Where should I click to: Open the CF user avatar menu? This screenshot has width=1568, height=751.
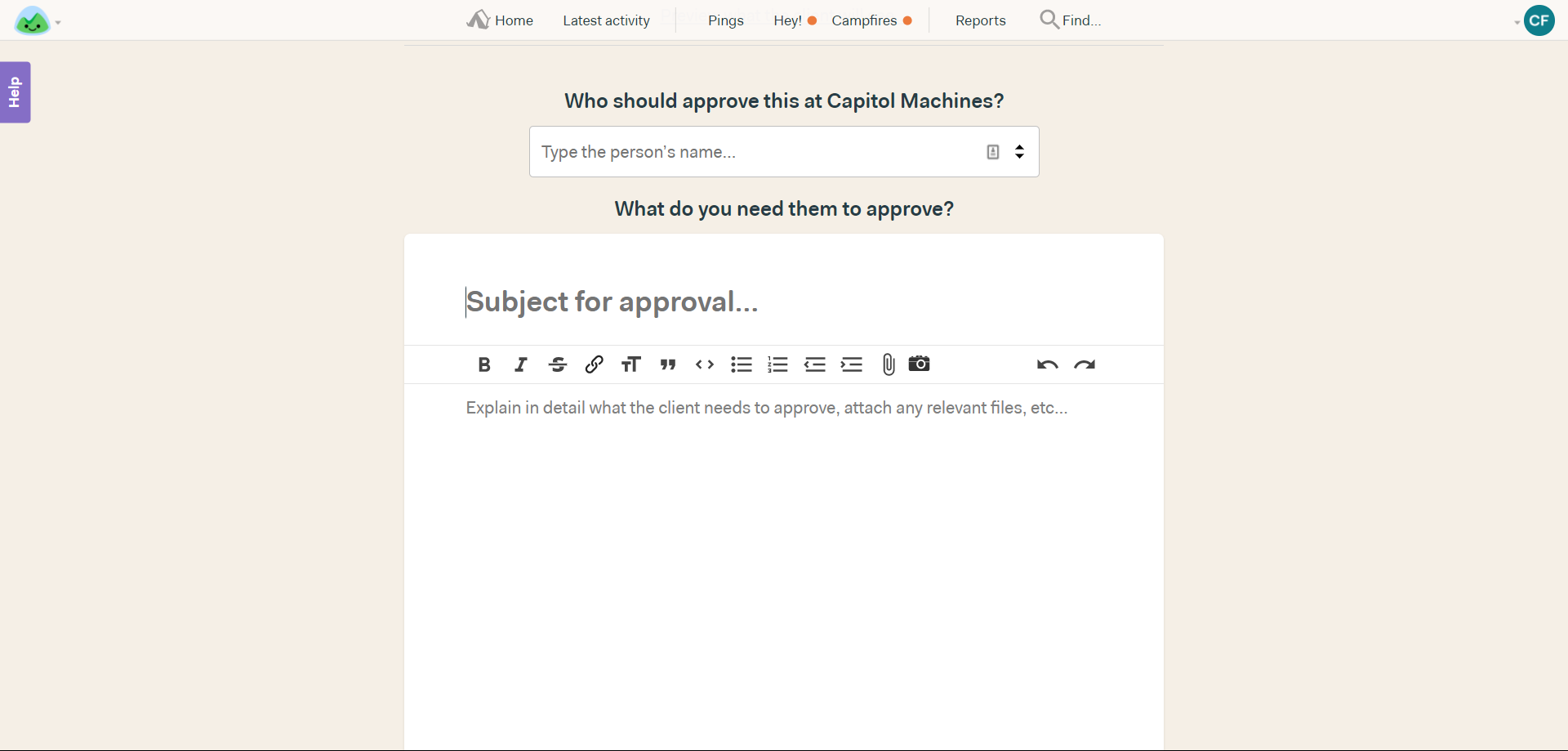coord(1539,20)
